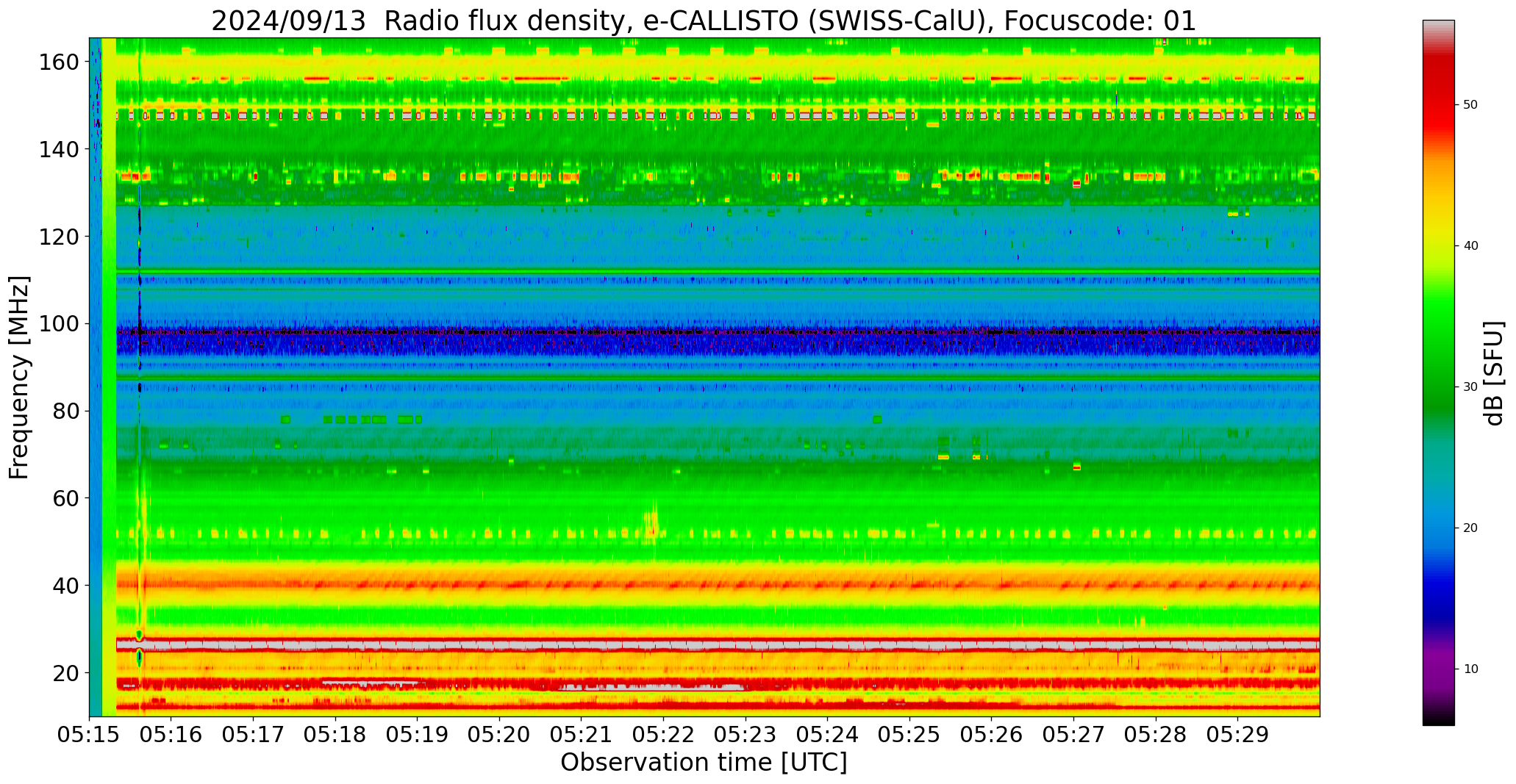Click the 50 value on the colorbar

[1470, 105]
